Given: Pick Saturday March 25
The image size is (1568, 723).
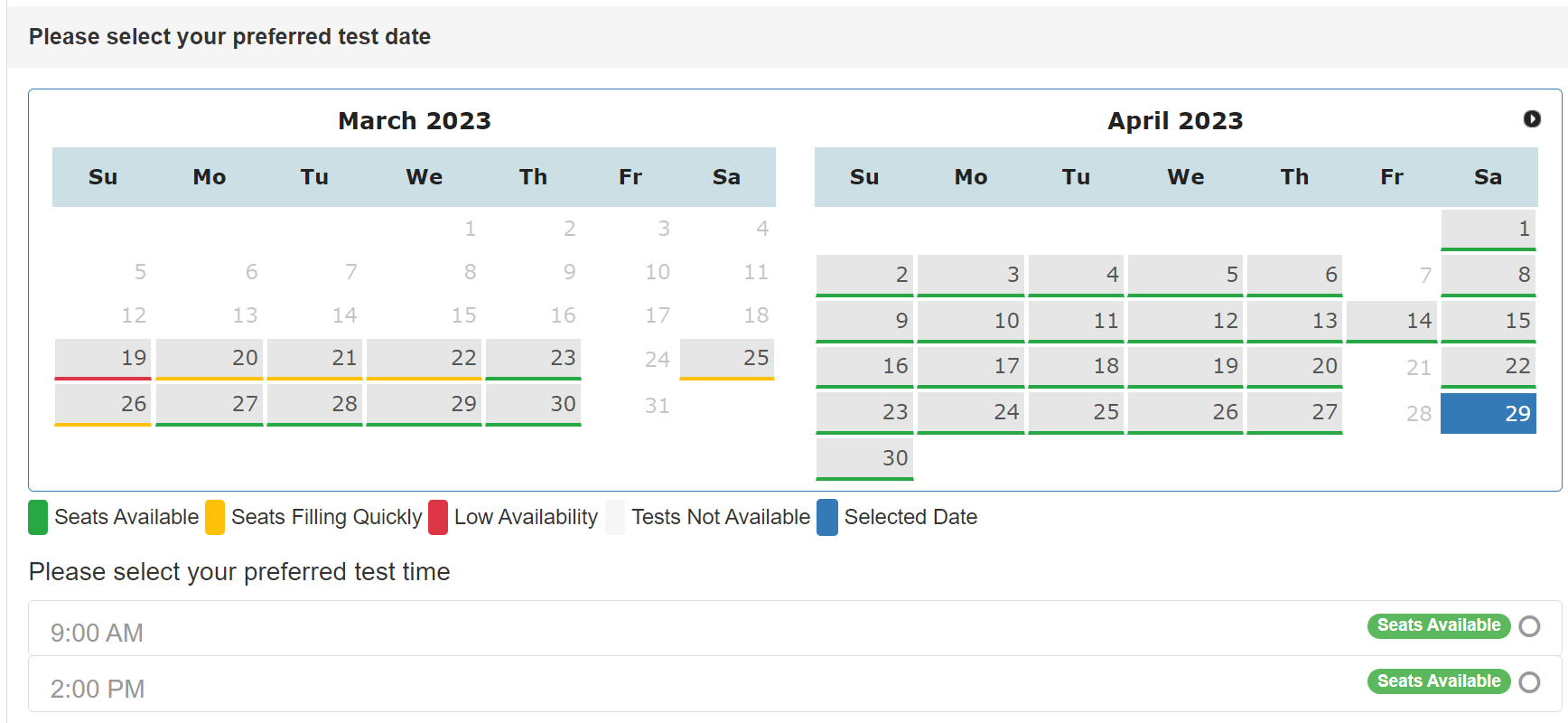Looking at the screenshot, I should click(x=727, y=359).
